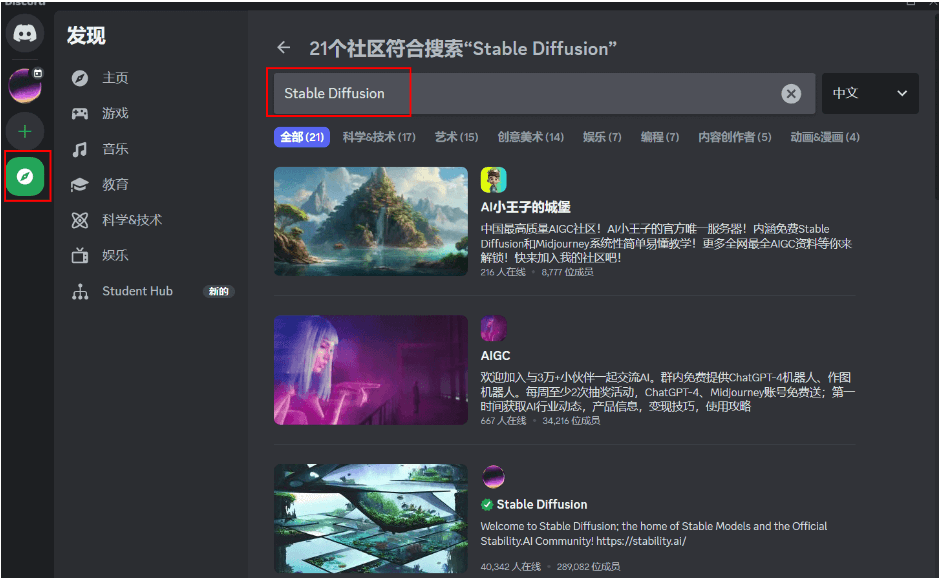
Task: Open the AI小王子的城堡 server title
Action: (x=525, y=207)
